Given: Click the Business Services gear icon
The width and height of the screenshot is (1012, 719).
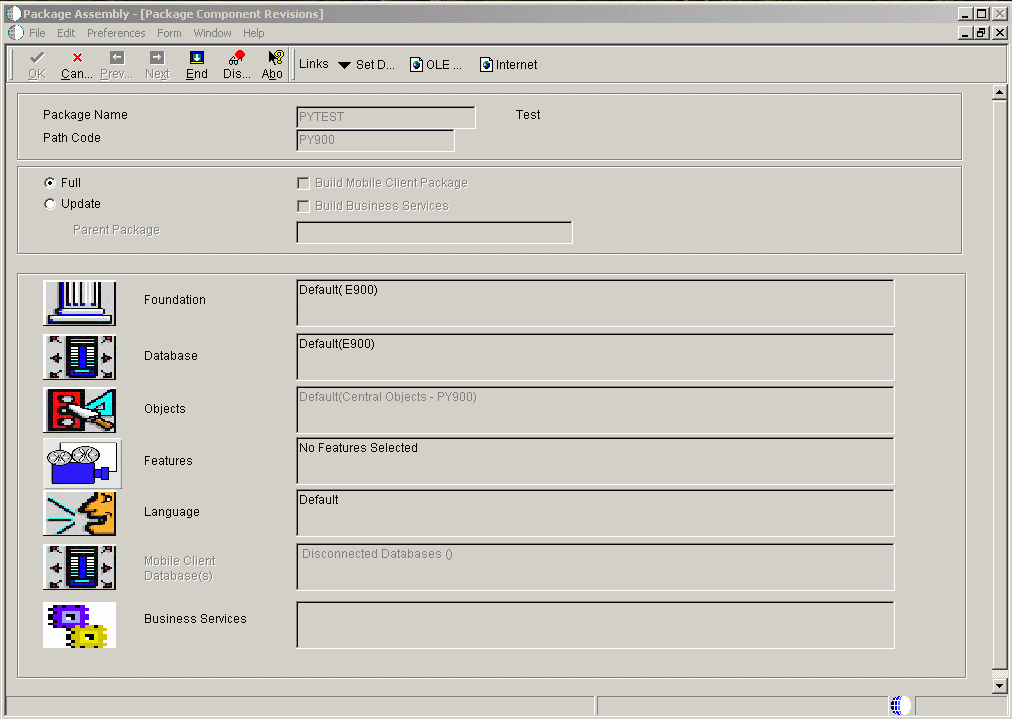Looking at the screenshot, I should point(80,624).
